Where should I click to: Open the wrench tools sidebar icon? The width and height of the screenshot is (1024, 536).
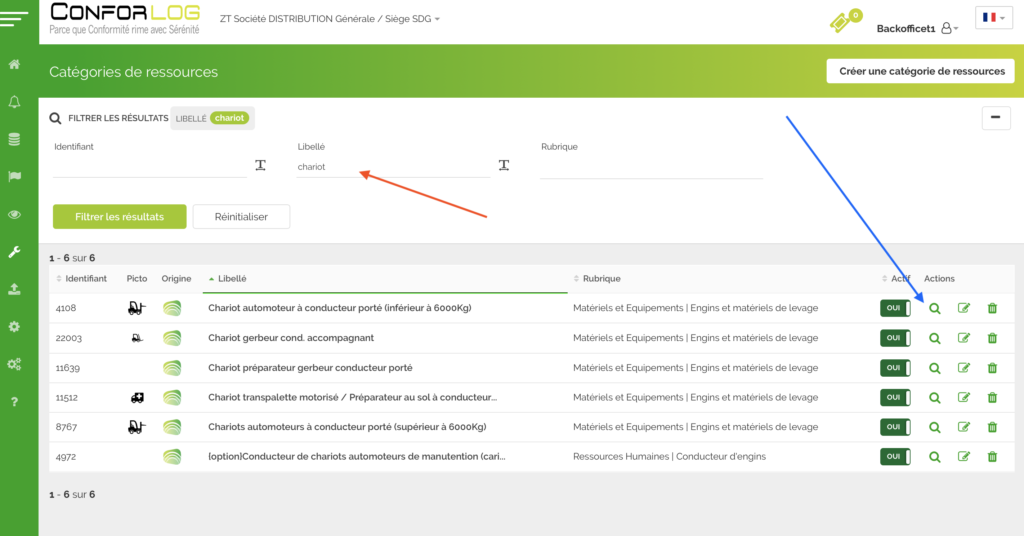(14, 252)
